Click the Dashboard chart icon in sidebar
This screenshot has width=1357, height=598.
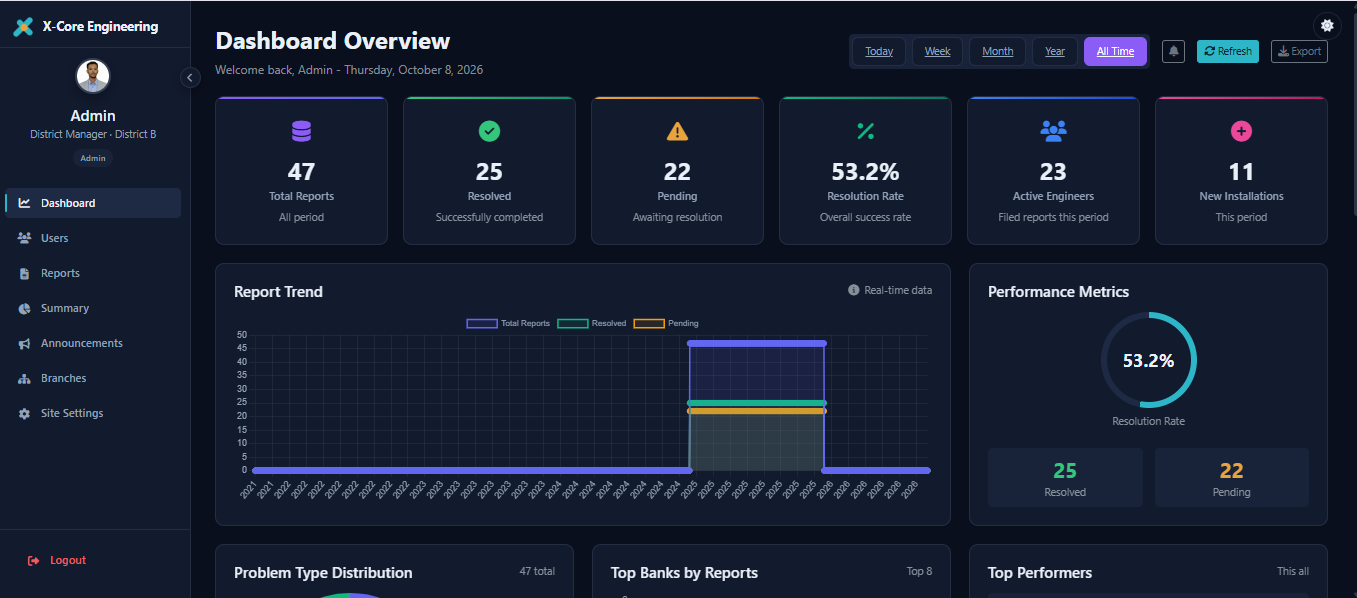24,203
